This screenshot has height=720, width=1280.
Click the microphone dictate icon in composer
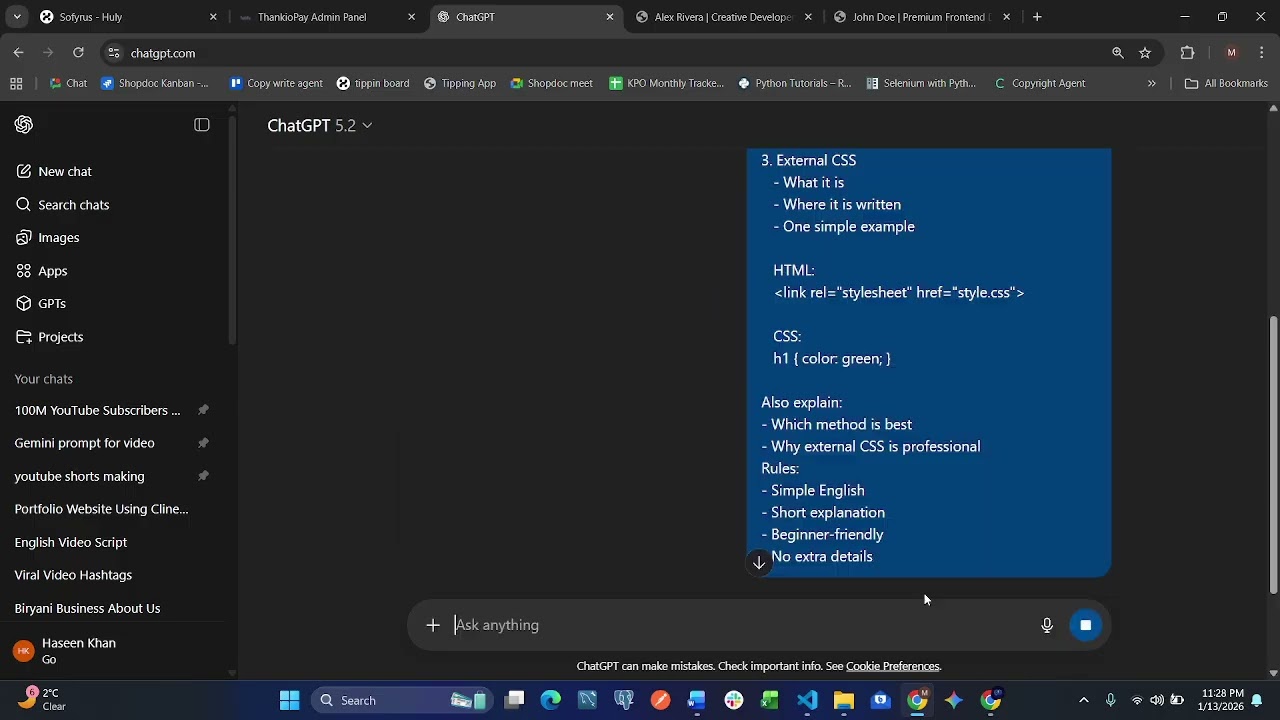(x=1047, y=625)
